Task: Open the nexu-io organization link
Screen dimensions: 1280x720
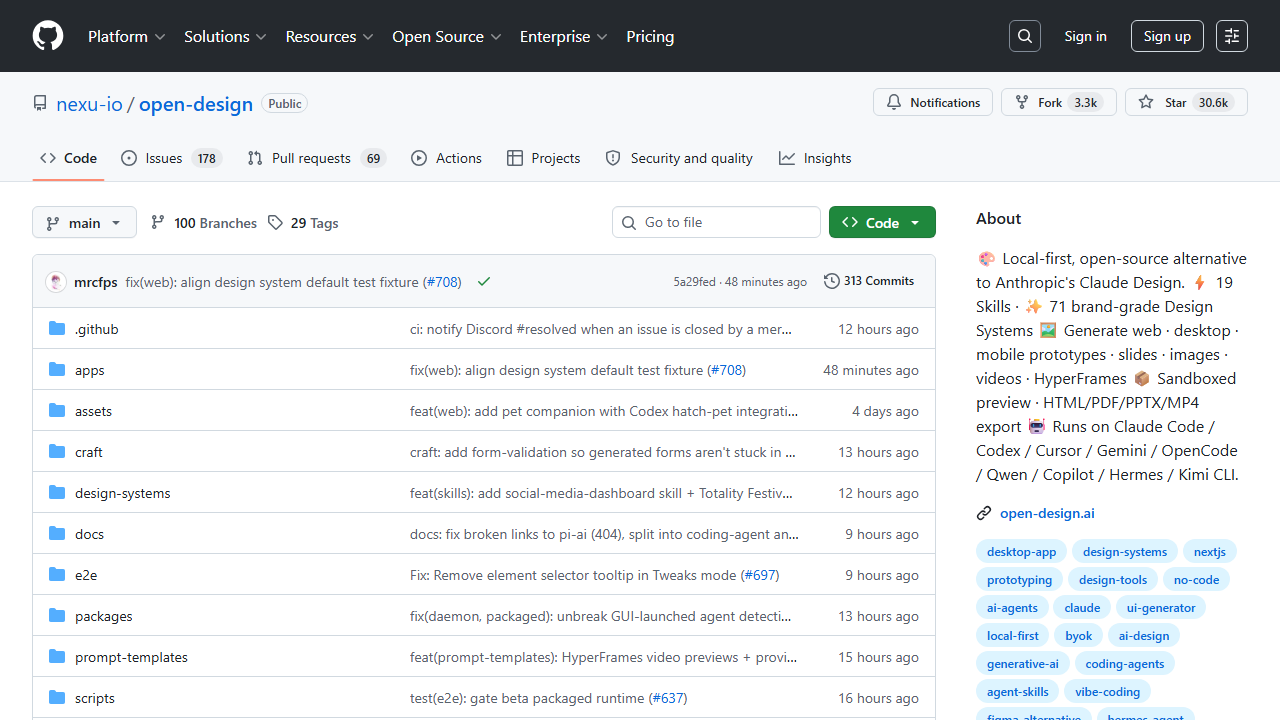Action: click(x=89, y=104)
